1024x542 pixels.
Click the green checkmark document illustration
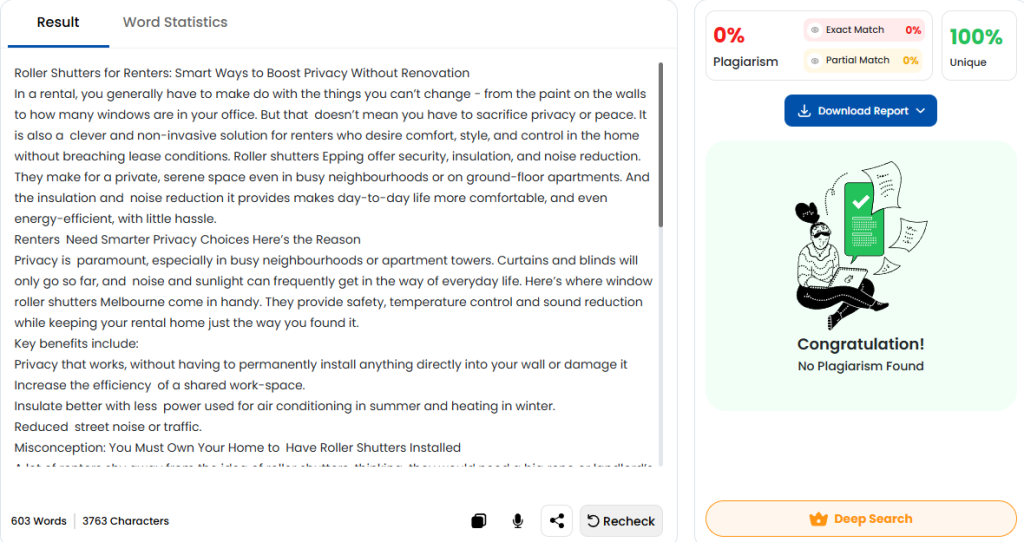tap(859, 215)
